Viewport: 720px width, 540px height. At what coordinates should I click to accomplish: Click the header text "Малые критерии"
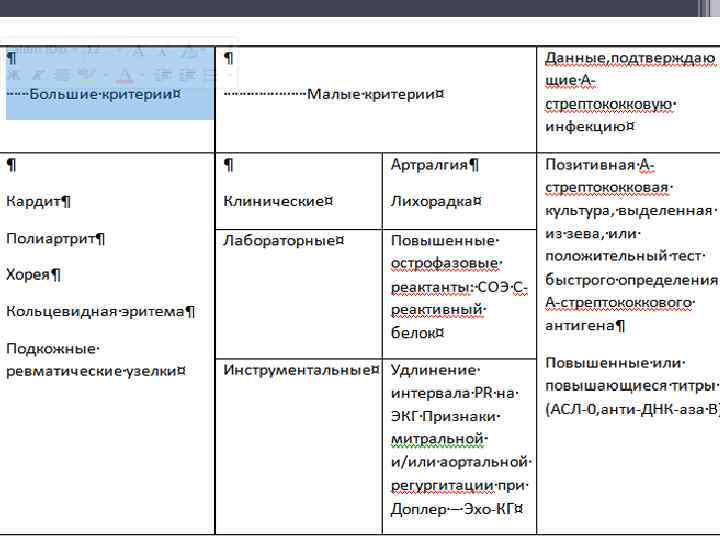point(371,95)
